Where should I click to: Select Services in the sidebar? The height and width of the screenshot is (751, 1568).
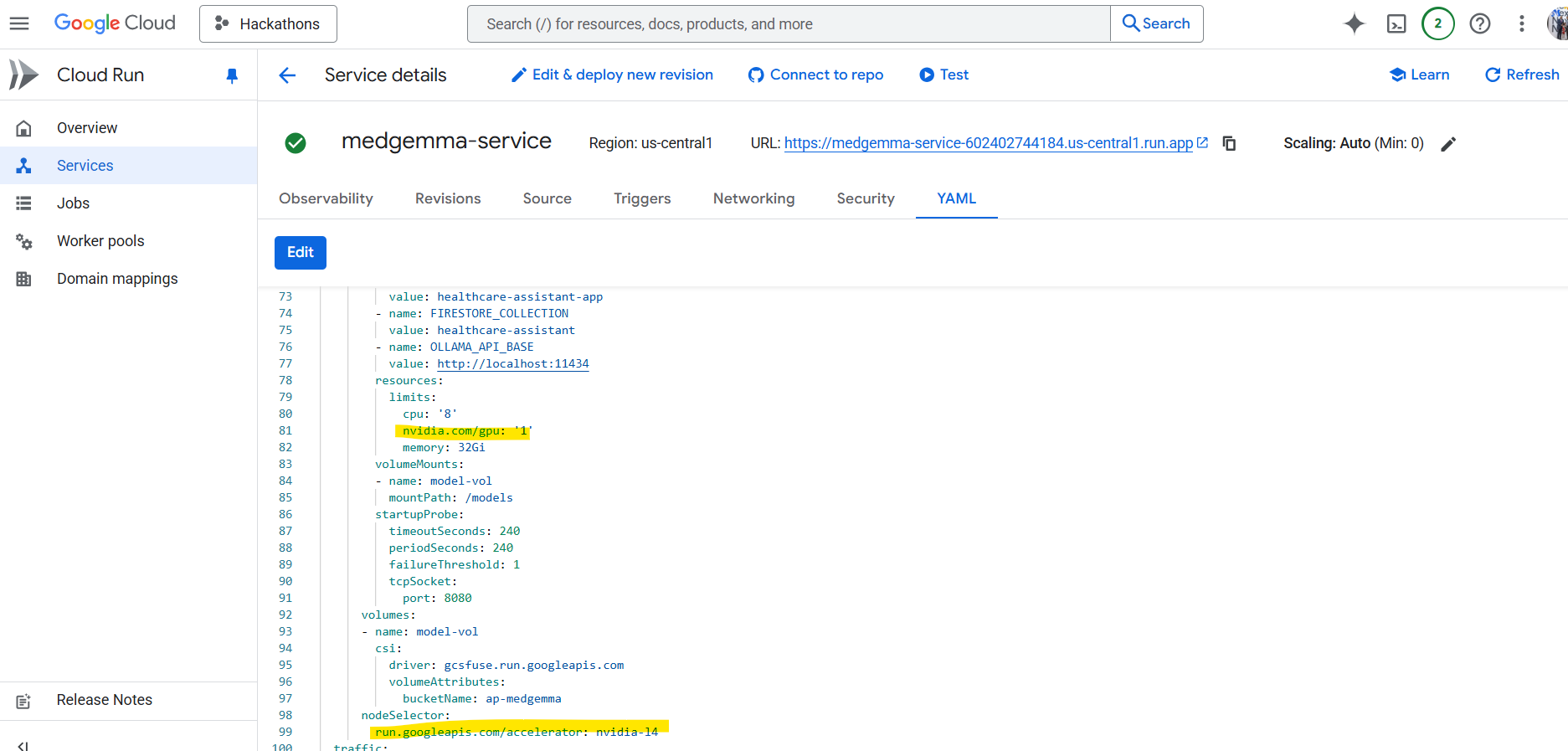click(x=128, y=166)
